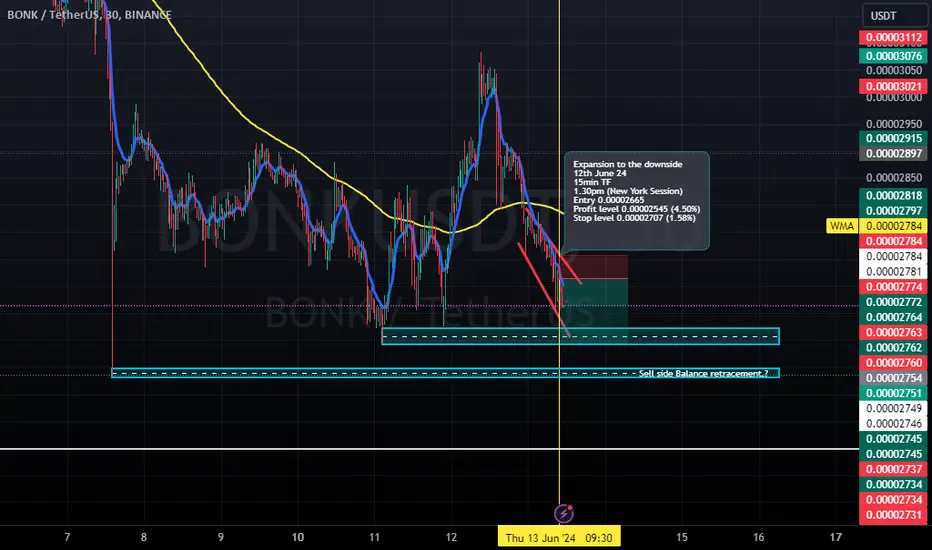Viewport: 932px width, 550px height.
Task: Click the green 0.00002751 price label
Action: 893,393
